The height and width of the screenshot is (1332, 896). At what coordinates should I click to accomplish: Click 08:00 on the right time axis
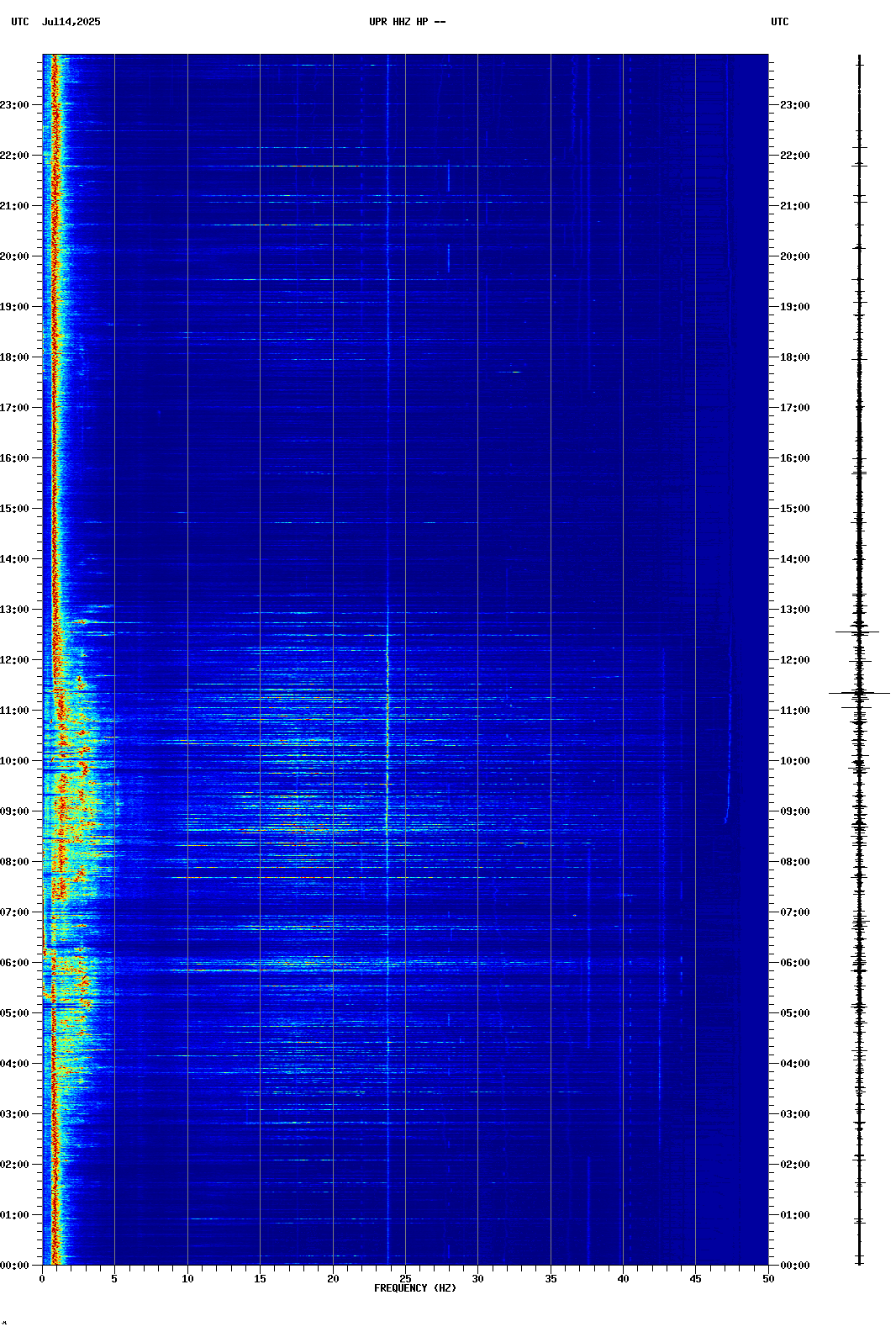pyautogui.click(x=795, y=862)
